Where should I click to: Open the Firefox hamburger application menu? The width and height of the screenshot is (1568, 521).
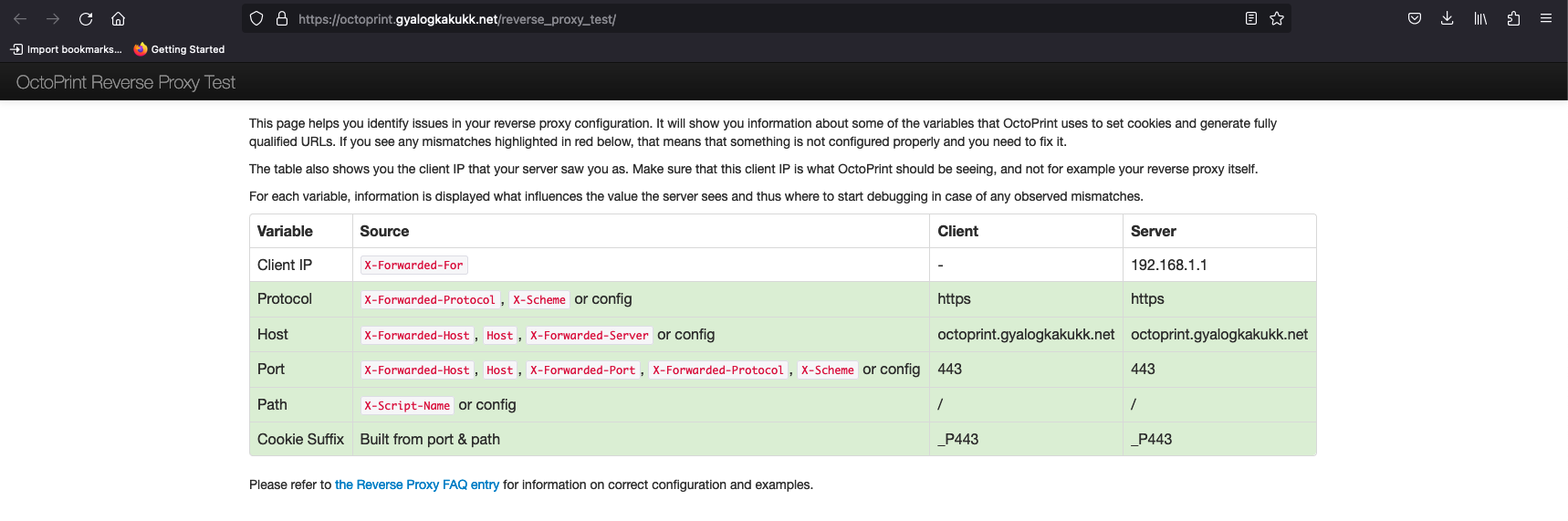(x=1546, y=18)
